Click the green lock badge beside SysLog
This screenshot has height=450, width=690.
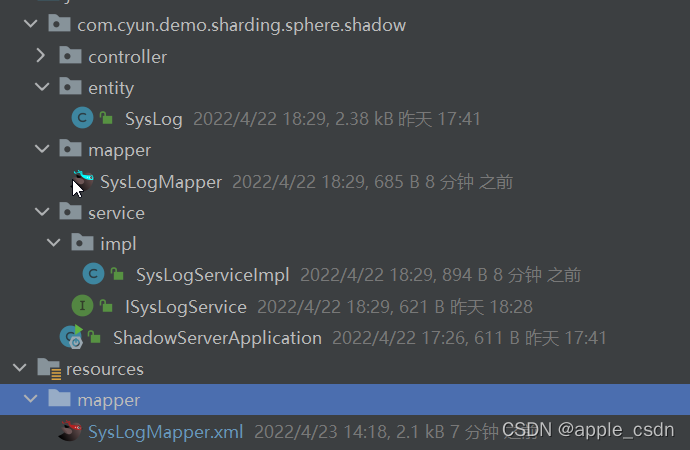(106, 118)
